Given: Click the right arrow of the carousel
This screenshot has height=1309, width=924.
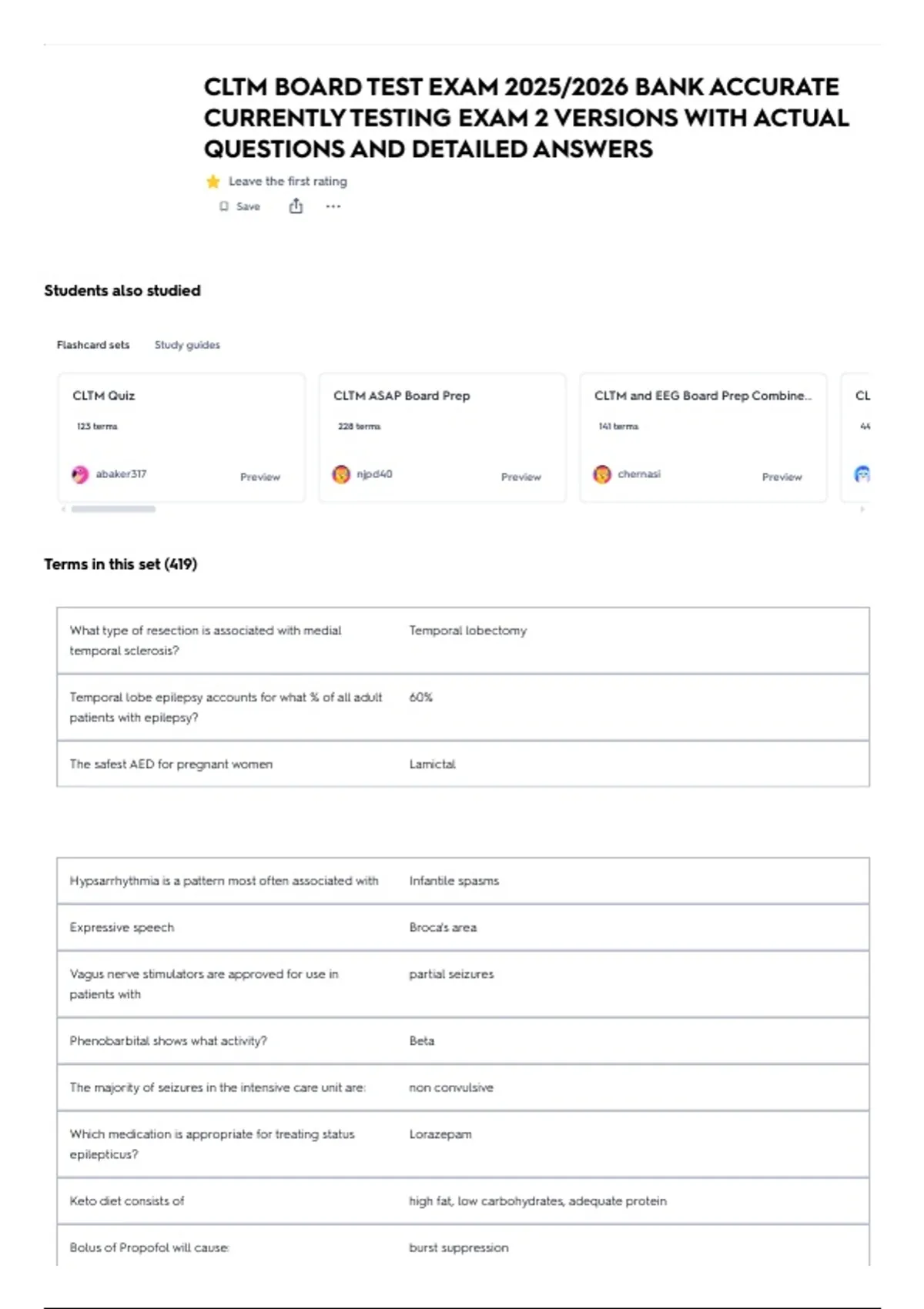Looking at the screenshot, I should pyautogui.click(x=862, y=509).
